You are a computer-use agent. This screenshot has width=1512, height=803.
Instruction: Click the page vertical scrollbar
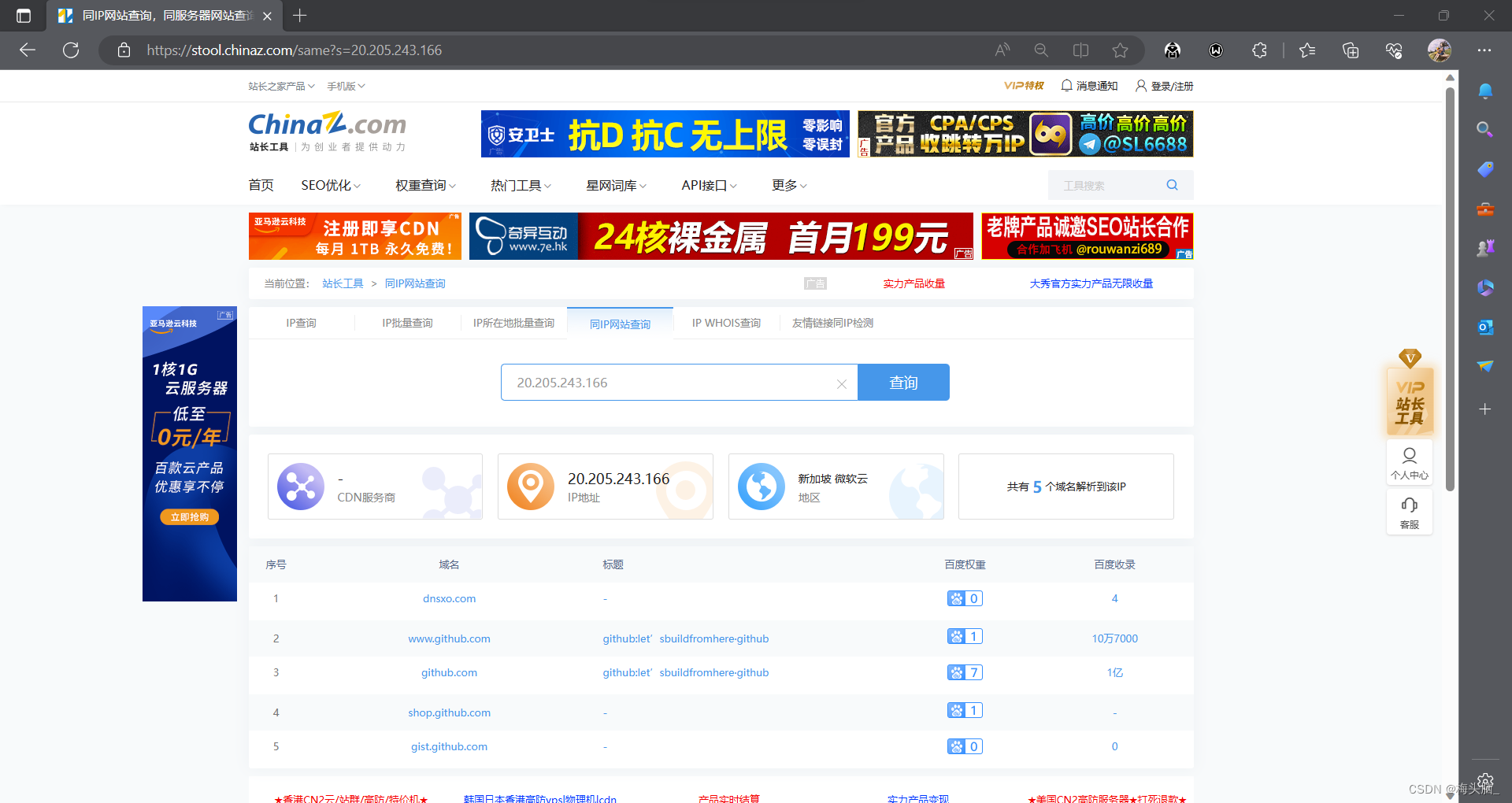pos(1450,288)
